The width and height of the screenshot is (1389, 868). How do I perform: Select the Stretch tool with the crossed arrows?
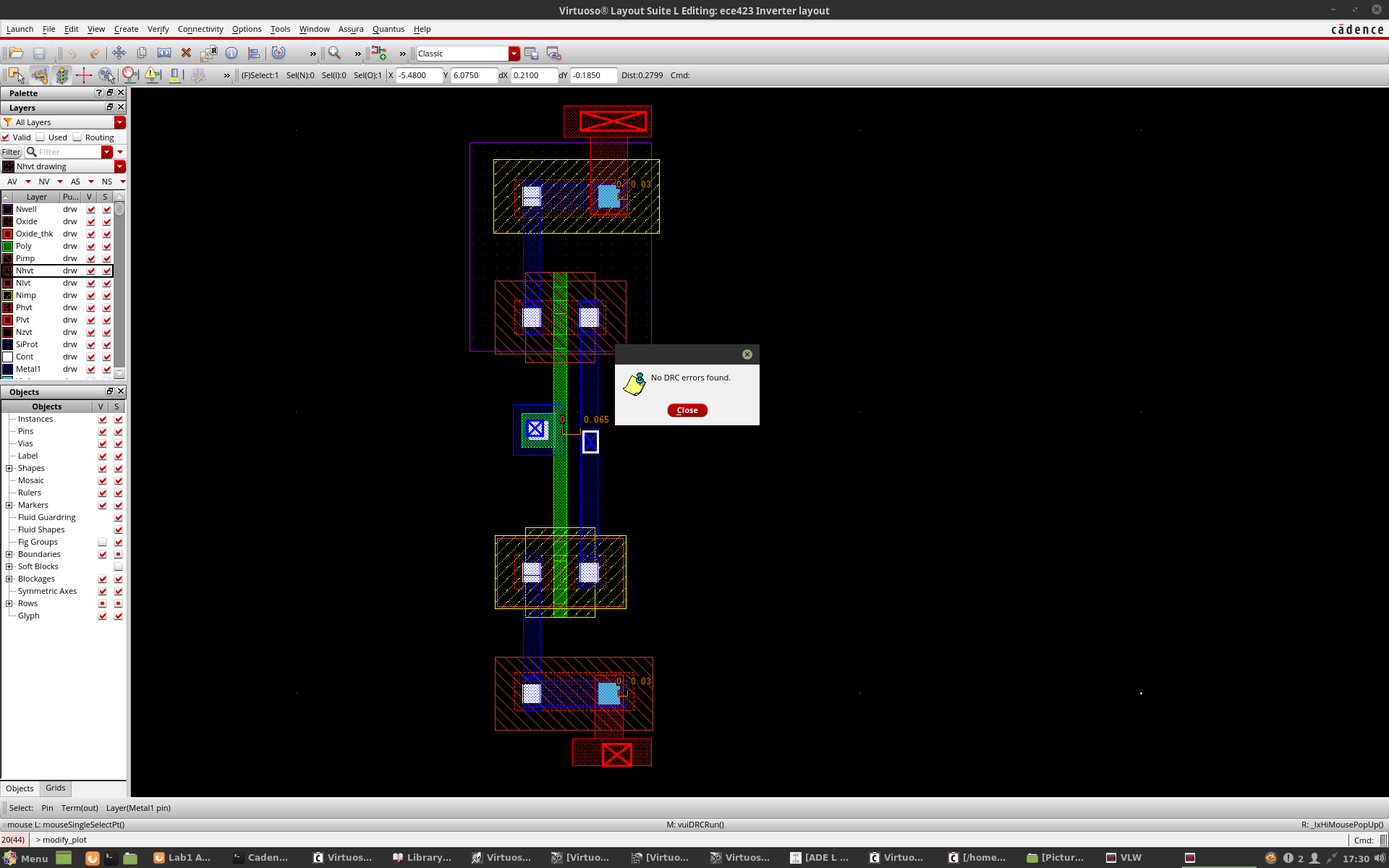coord(119,53)
